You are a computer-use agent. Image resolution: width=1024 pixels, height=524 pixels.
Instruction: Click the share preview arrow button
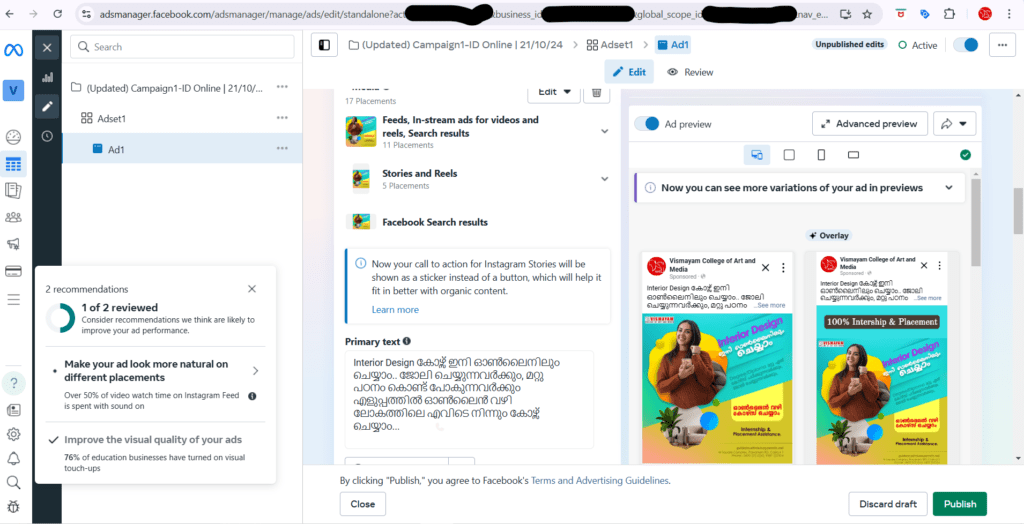[x=954, y=123]
